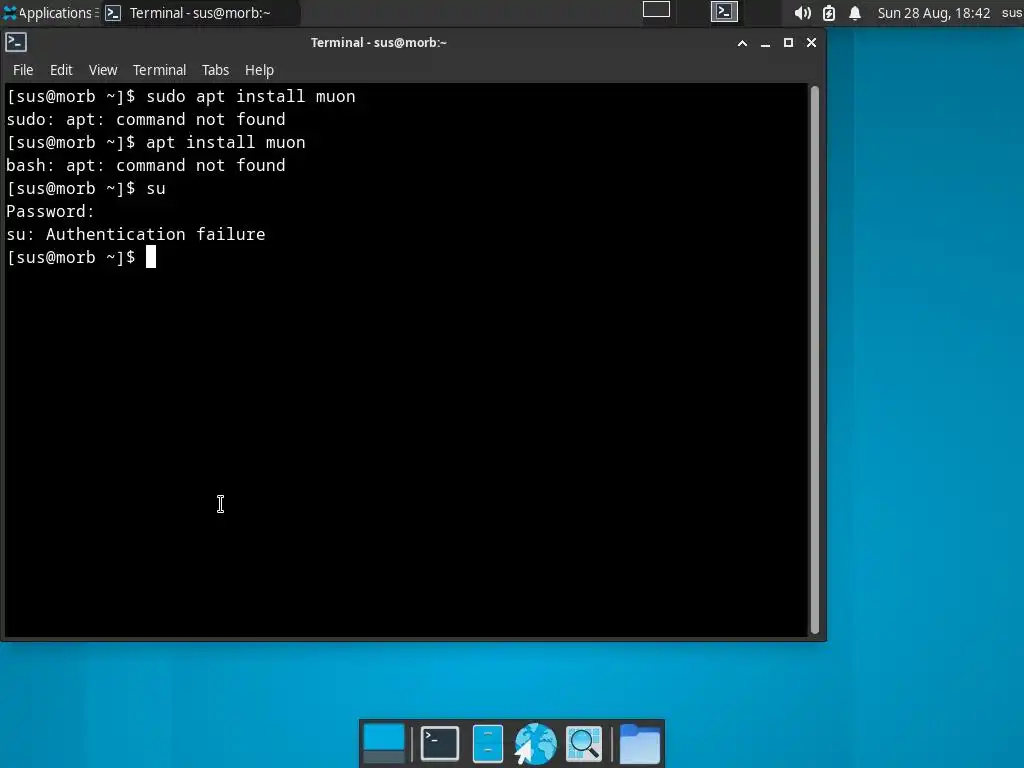Image resolution: width=1024 pixels, height=768 pixels.
Task: Select workspace with terminal icon in panel
Action: click(724, 12)
